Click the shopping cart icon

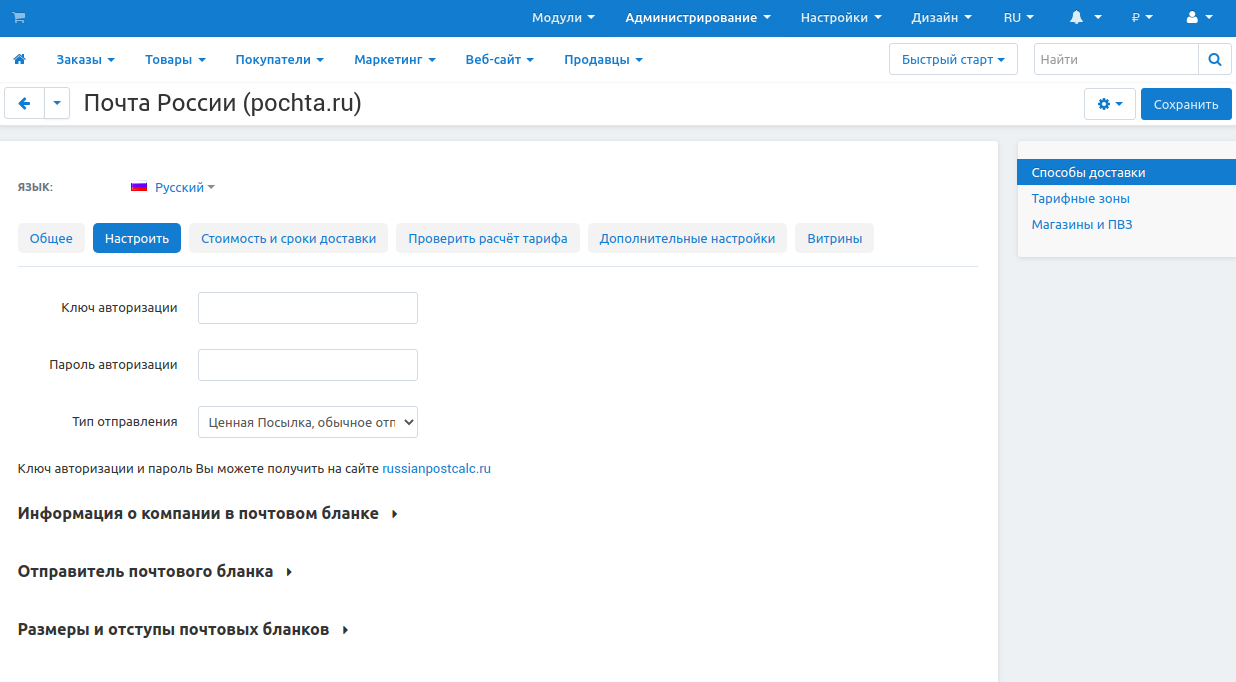point(19,18)
